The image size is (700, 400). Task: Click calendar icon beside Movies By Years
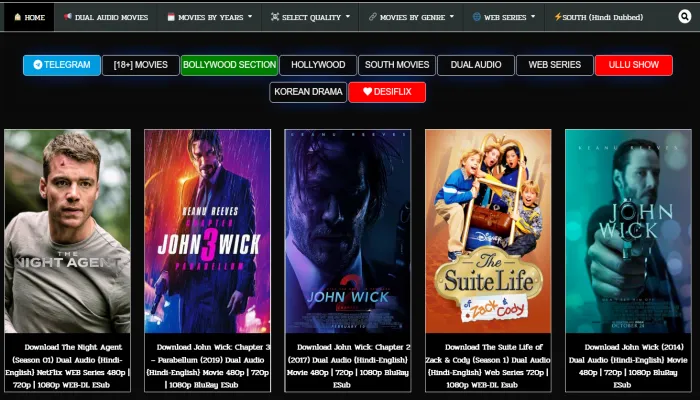point(171,17)
